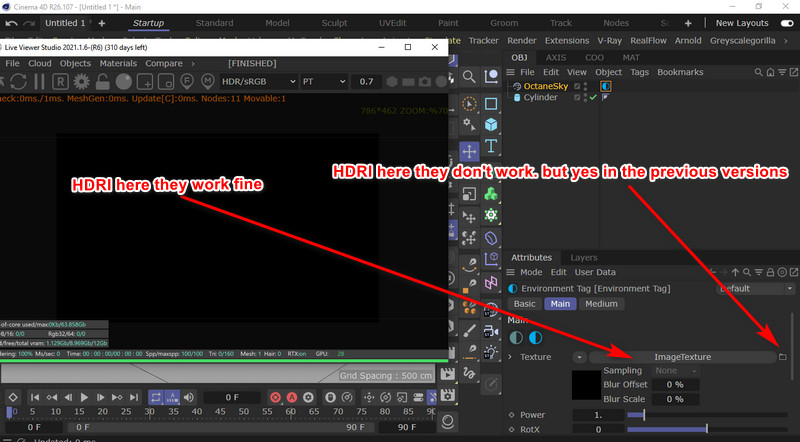Image resolution: width=800 pixels, height=442 pixels.
Task: Adjust the Power slider
Action: pos(707,415)
